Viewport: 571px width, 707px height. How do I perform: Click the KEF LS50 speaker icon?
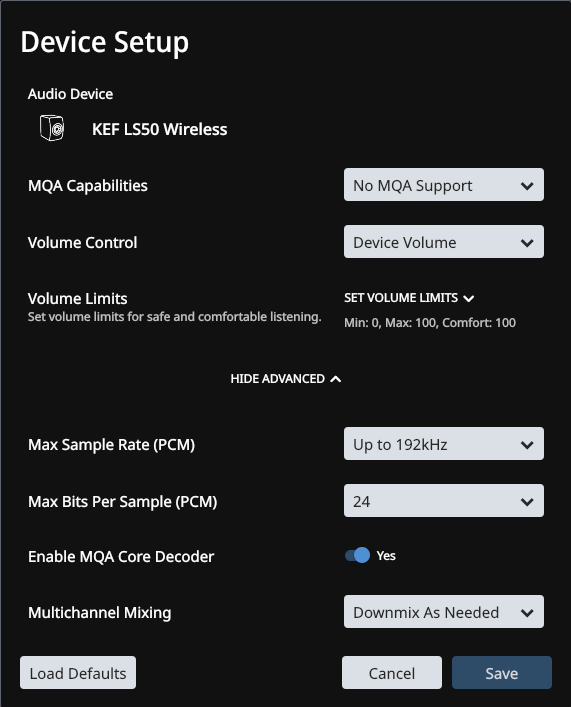click(52, 128)
